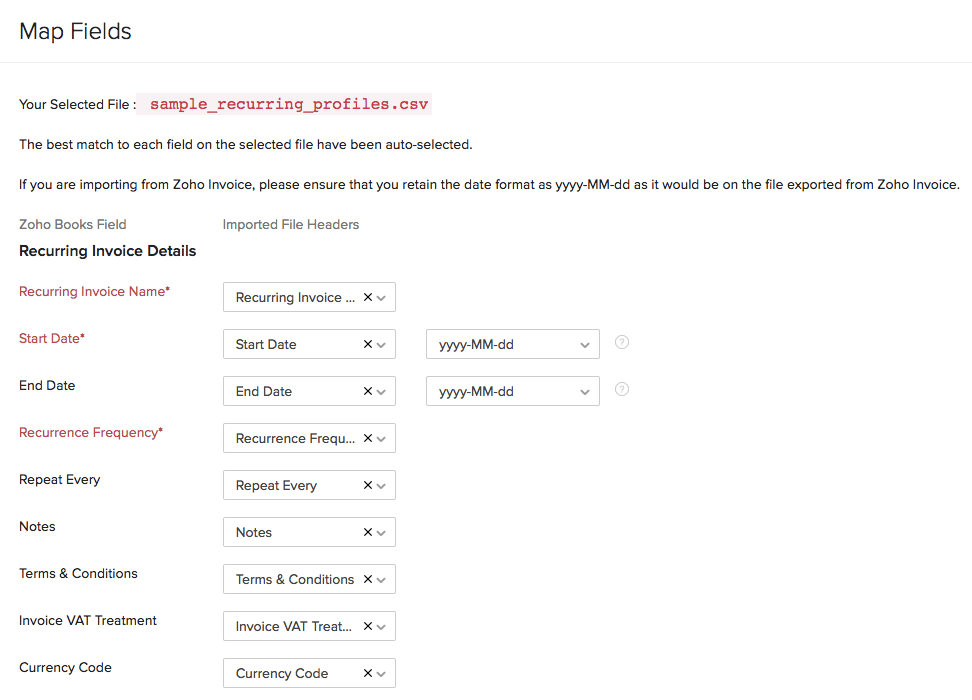Open the End Date date-format dropdown
The height and width of the screenshot is (700, 972).
[512, 391]
